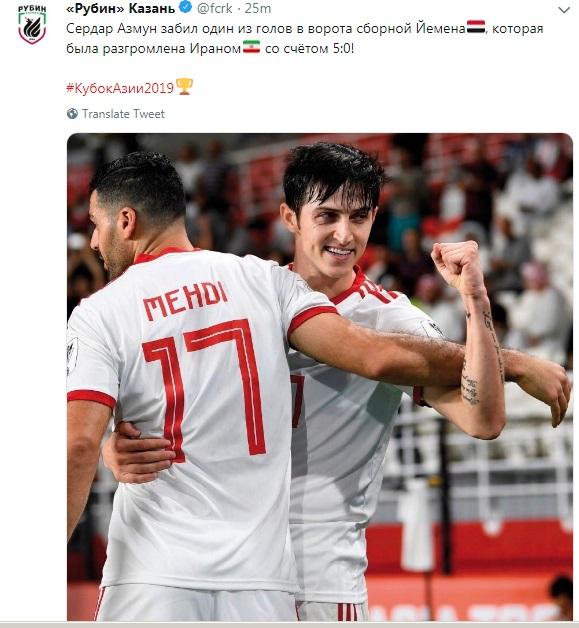Viewport: 579px width, 628px height.
Task: Click the tweet body text to expand
Action: tap(304, 38)
